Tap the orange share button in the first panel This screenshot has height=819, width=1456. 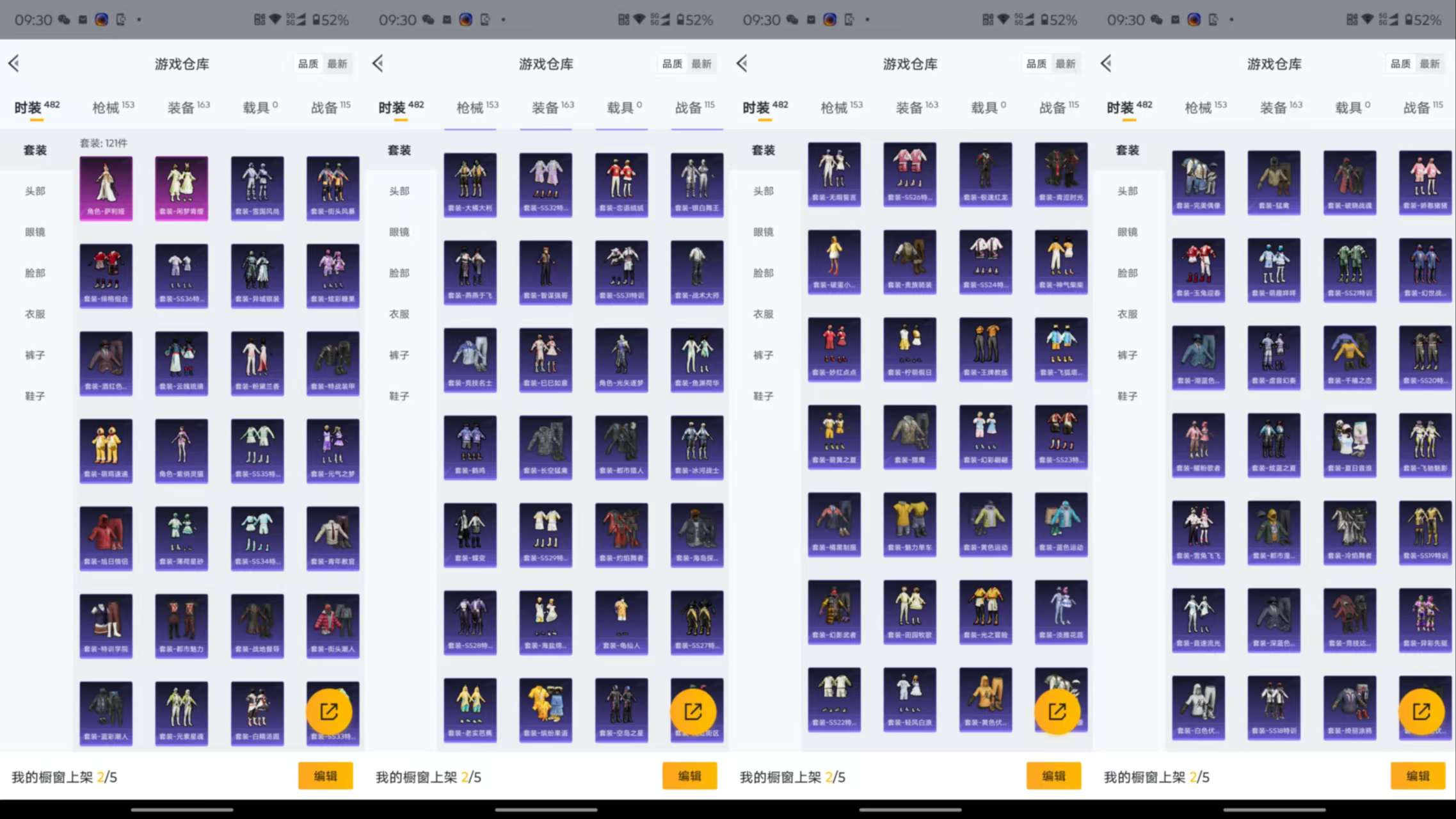(330, 711)
